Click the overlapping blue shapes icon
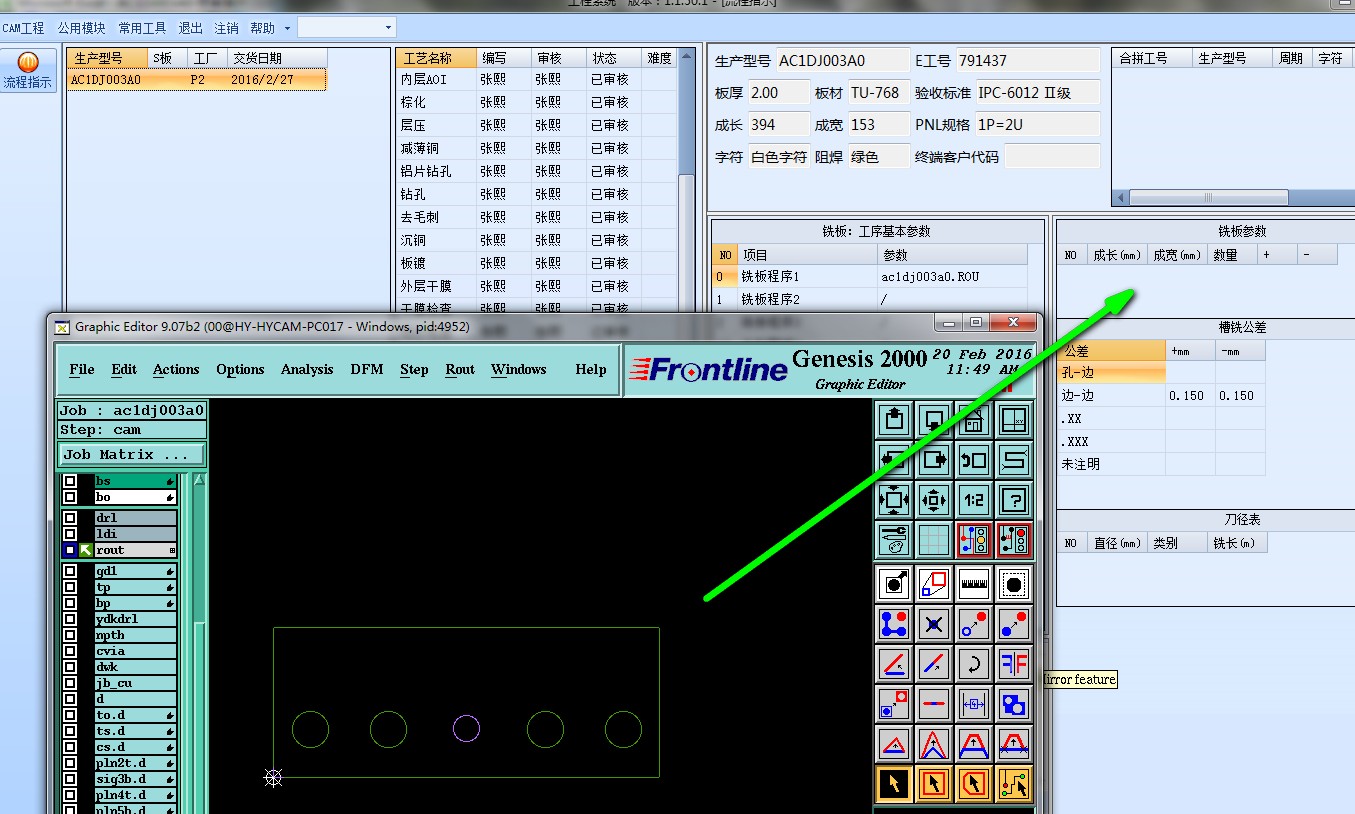Screen dimensions: 1355x814 tap(1013, 703)
